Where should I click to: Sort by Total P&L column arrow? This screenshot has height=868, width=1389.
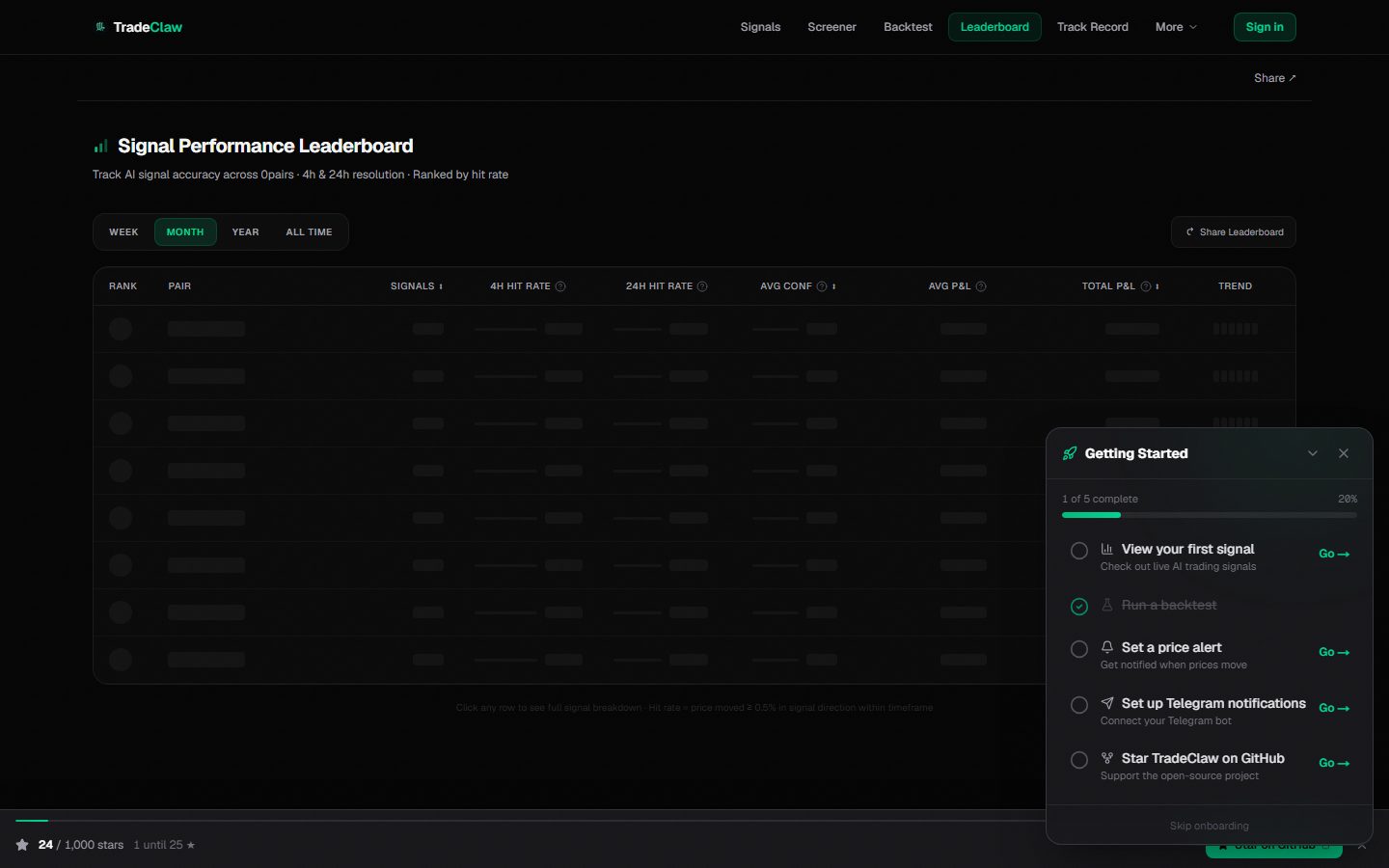pos(1157,286)
